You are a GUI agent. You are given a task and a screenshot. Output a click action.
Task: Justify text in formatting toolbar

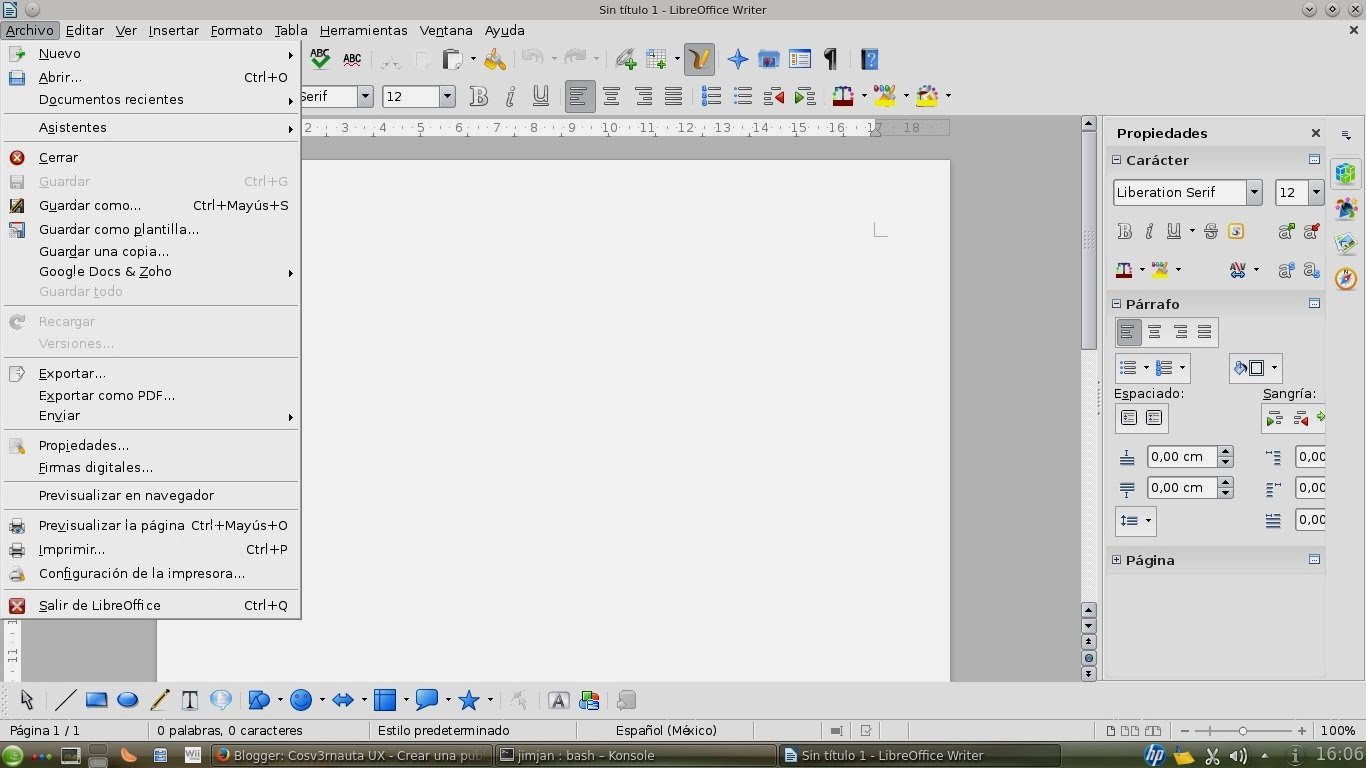674,96
